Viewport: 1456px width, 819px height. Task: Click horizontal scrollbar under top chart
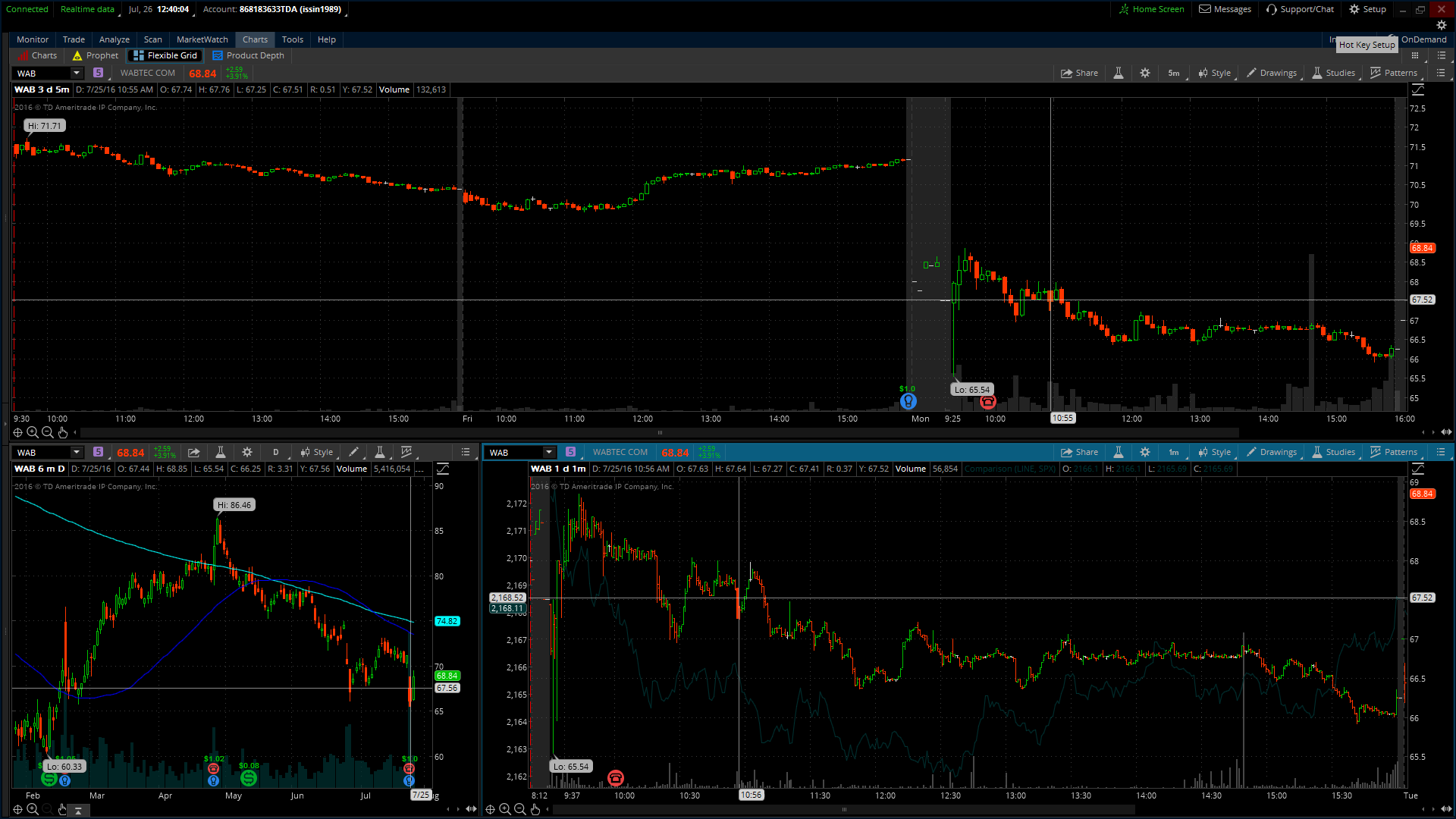pos(659,432)
